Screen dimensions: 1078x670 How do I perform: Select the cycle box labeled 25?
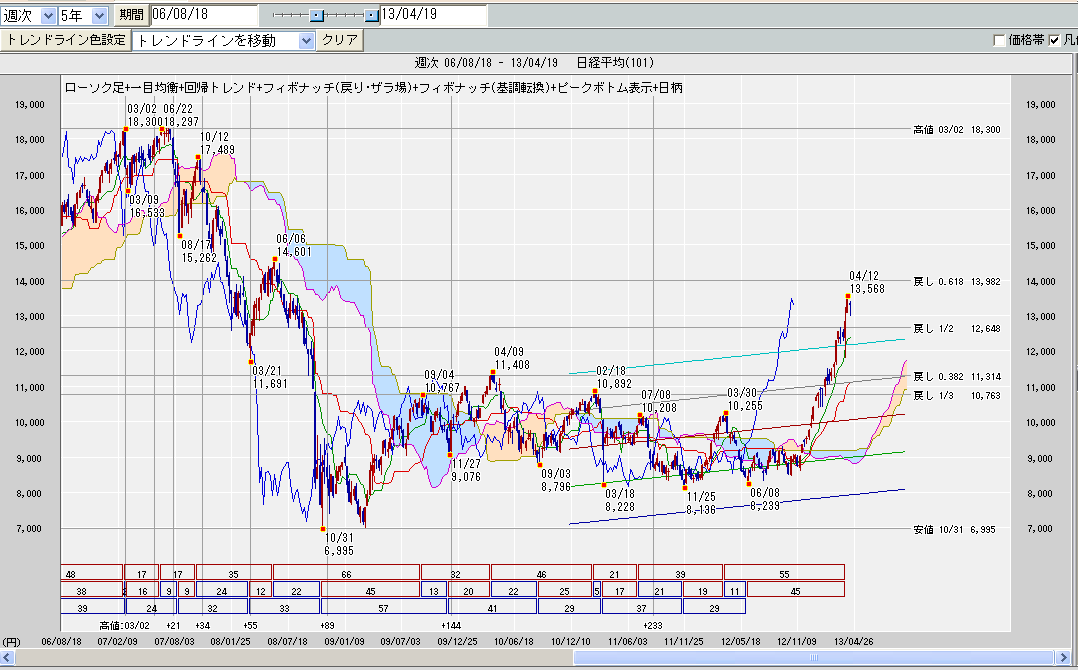(x=564, y=590)
